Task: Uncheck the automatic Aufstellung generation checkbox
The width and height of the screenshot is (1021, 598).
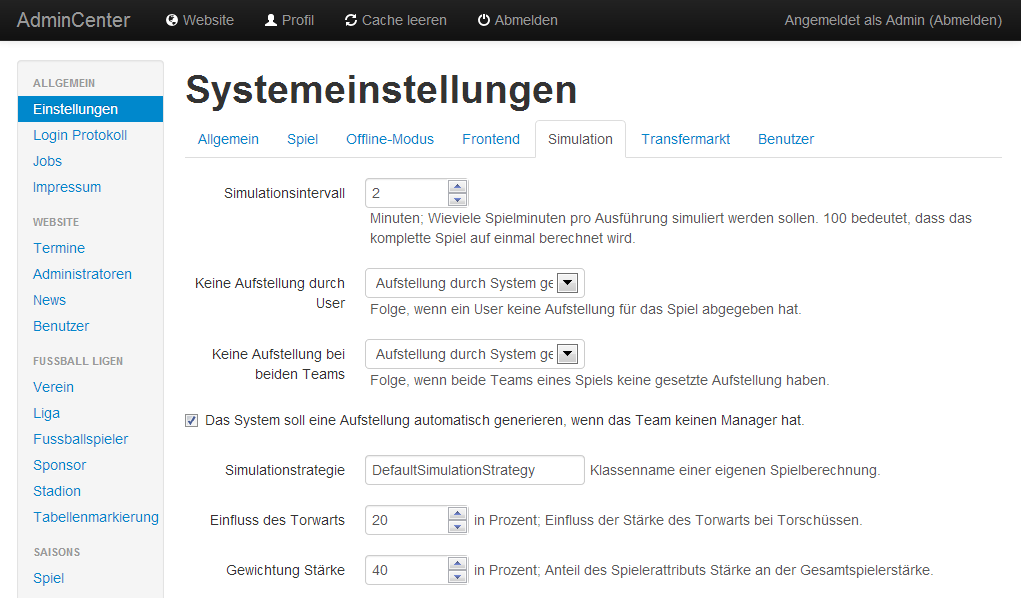Action: (x=191, y=421)
